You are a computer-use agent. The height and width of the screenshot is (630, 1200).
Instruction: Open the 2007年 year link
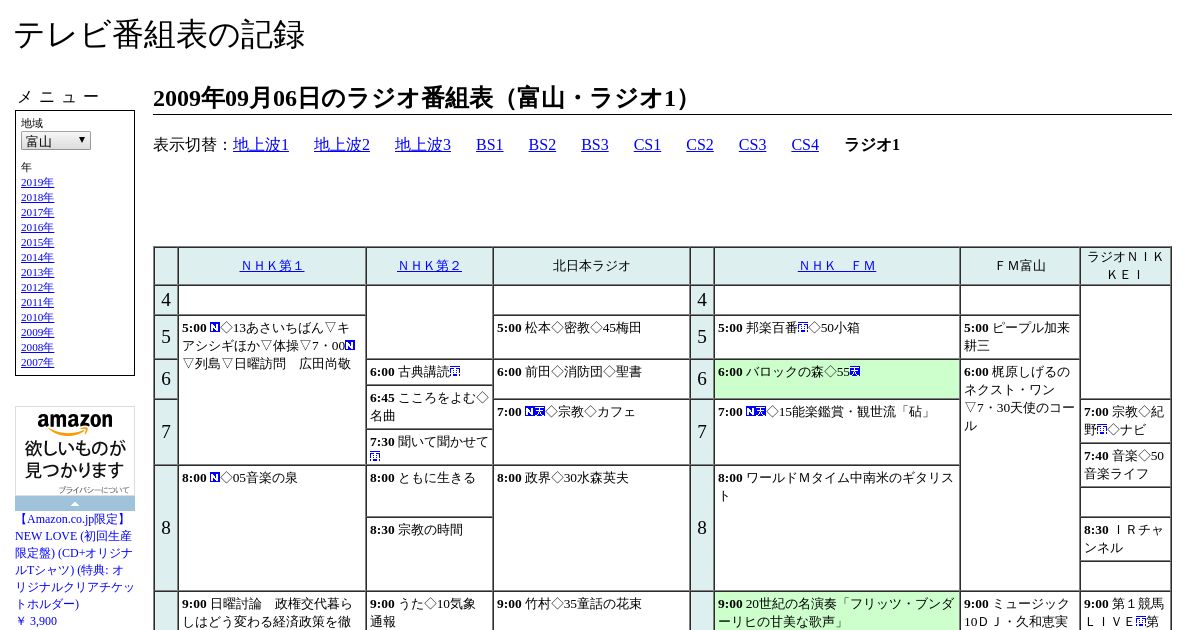[37, 362]
